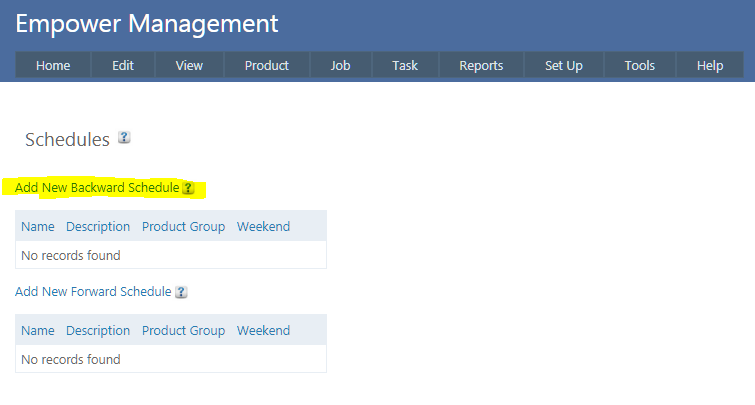Sort backward schedules table by Name column
This screenshot has width=755, height=405.
click(x=38, y=226)
